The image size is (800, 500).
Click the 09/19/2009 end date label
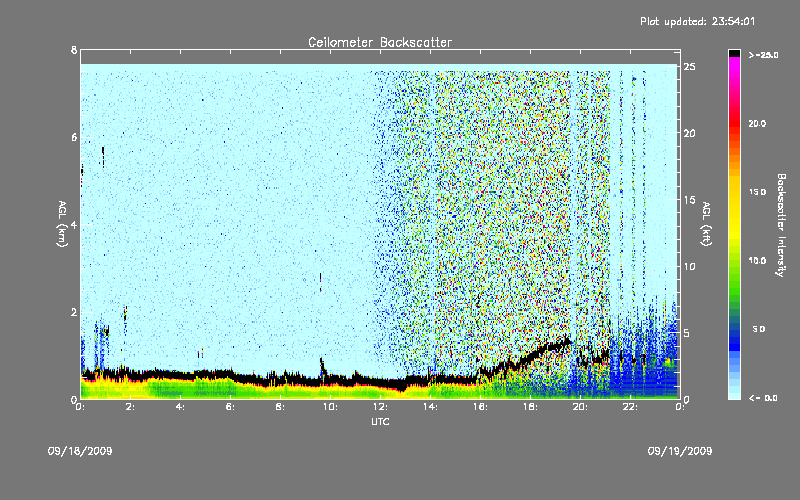pos(680,451)
